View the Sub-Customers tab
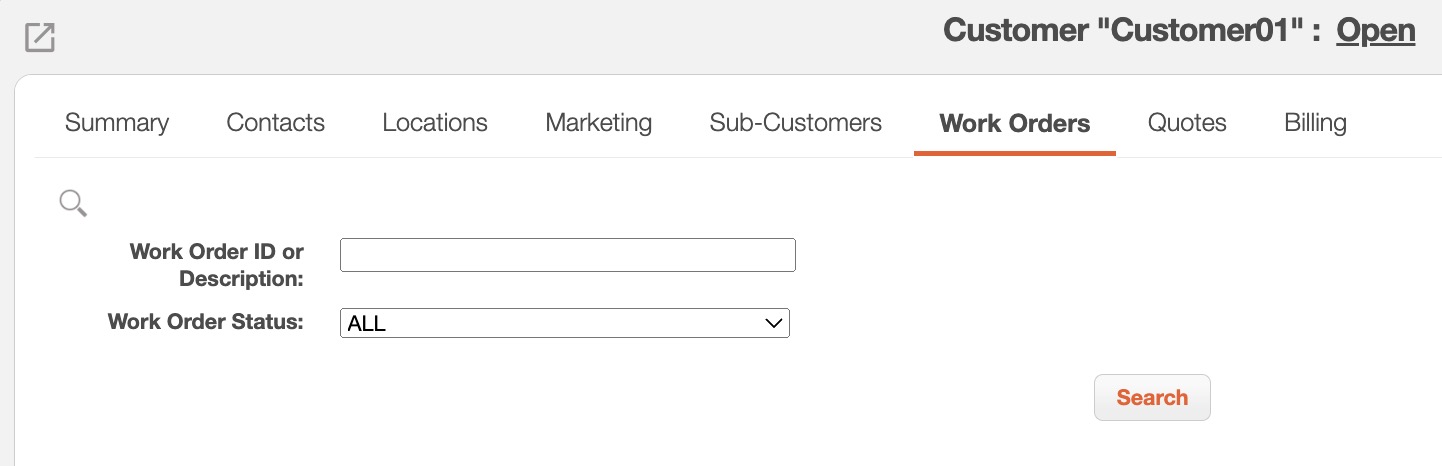1442x466 pixels. pos(795,123)
